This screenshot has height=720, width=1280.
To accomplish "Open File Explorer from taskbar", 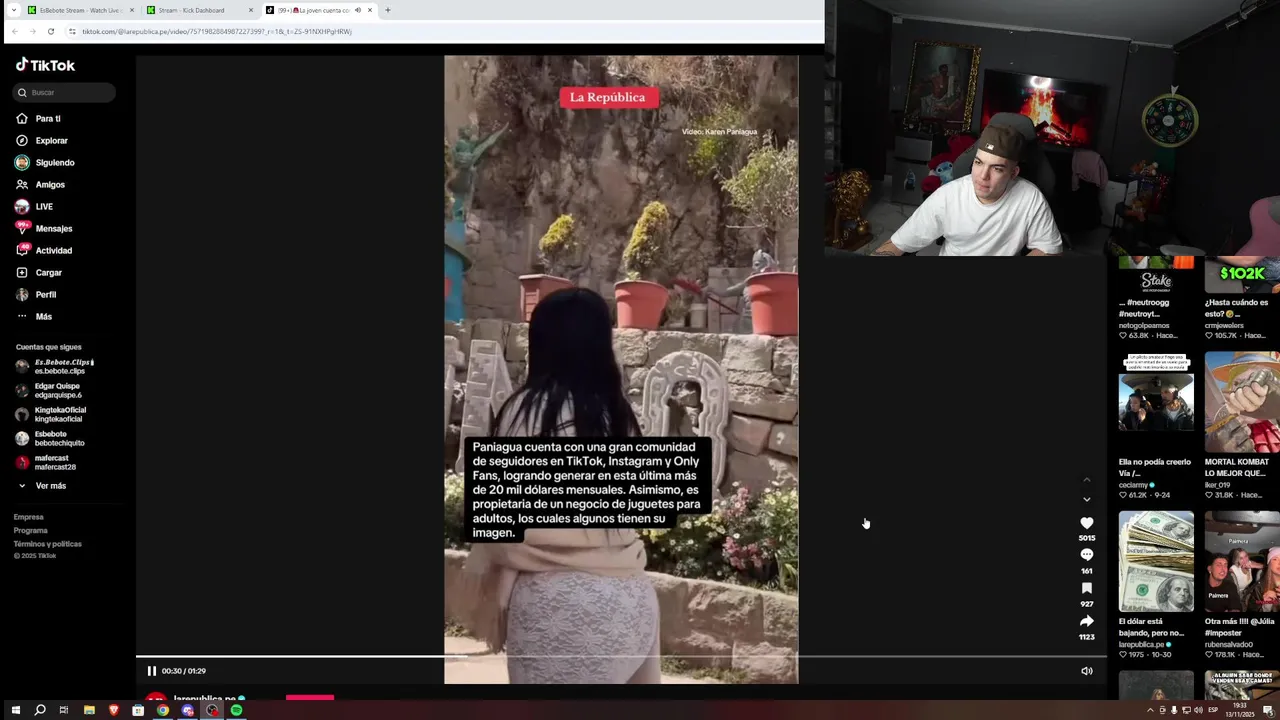I will pyautogui.click(x=89, y=710).
